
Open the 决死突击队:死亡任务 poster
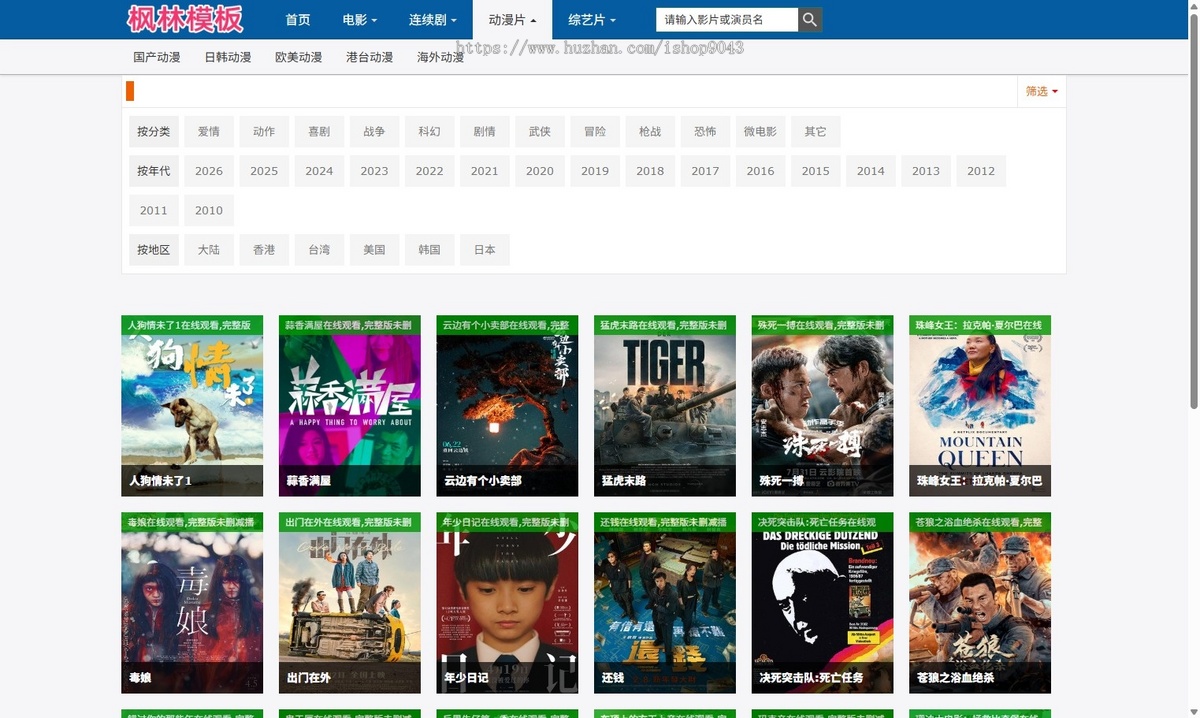(x=822, y=603)
